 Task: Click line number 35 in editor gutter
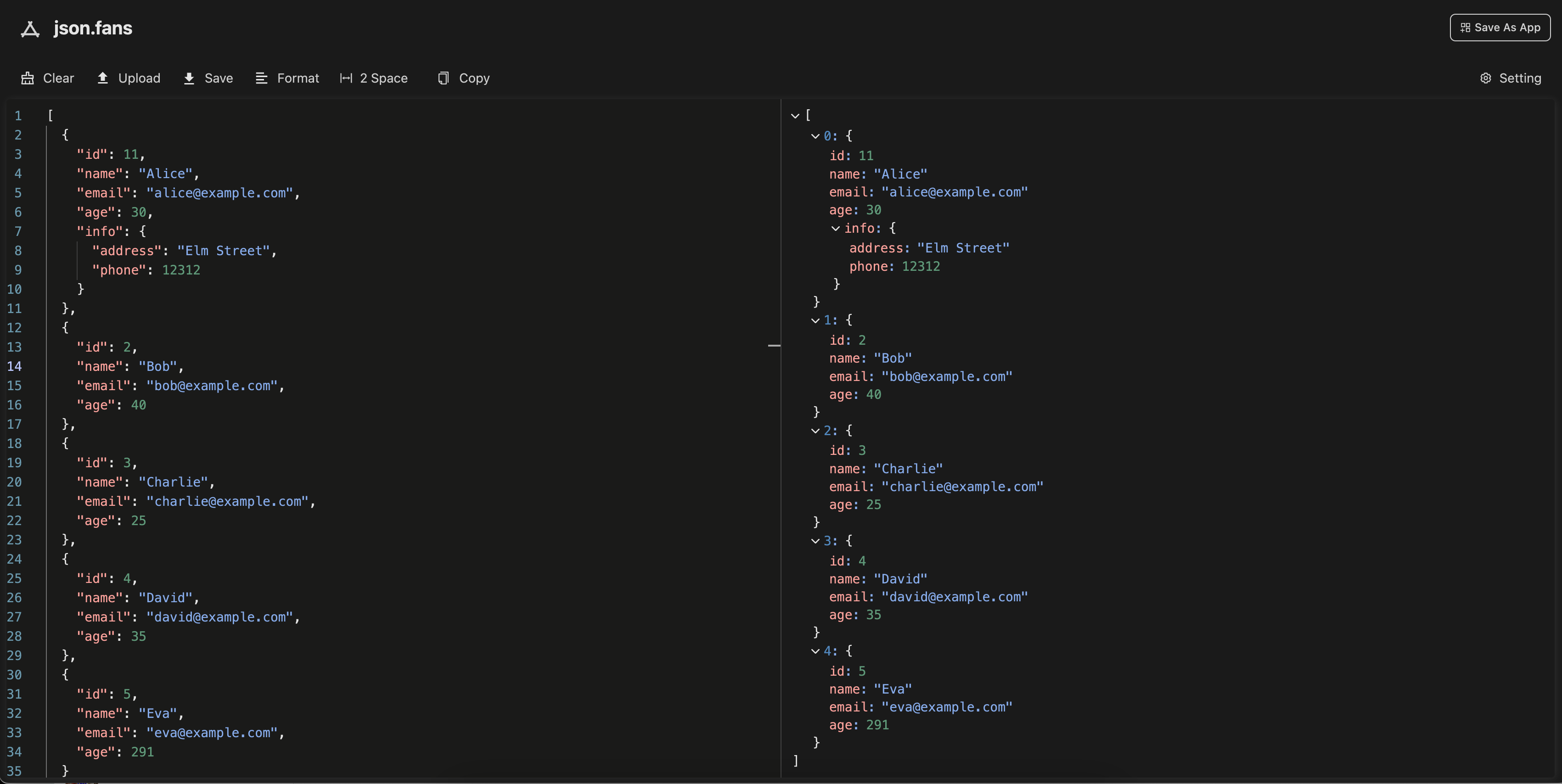pyautogui.click(x=14, y=771)
